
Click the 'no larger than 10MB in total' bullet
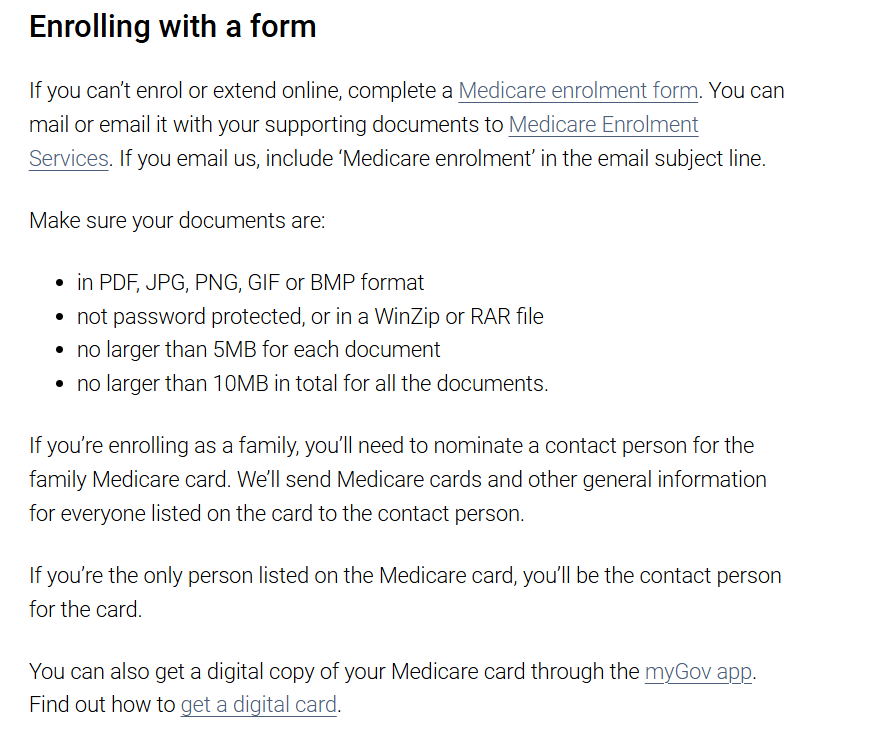coord(312,384)
